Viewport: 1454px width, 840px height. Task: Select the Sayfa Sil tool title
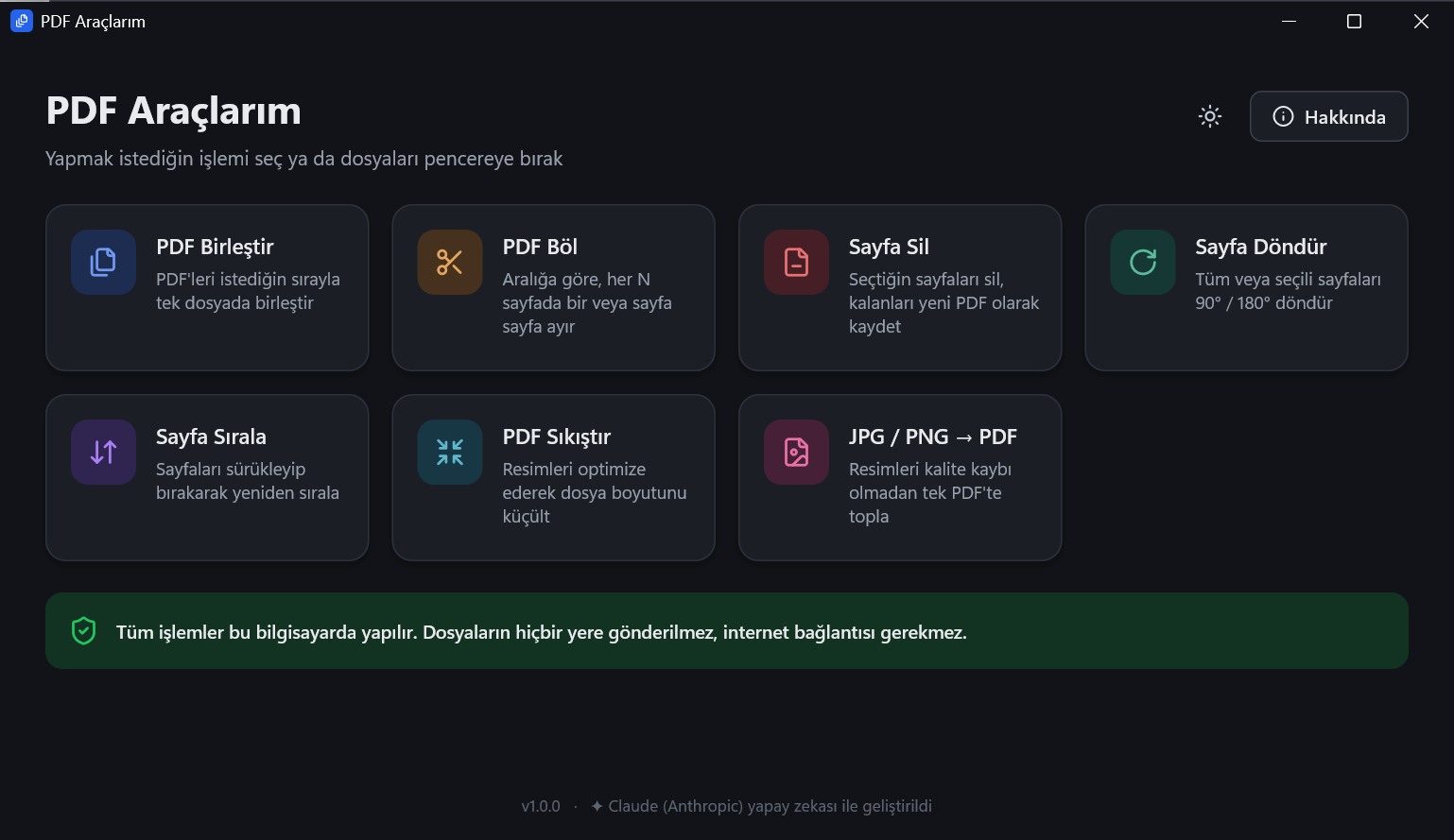click(x=889, y=247)
